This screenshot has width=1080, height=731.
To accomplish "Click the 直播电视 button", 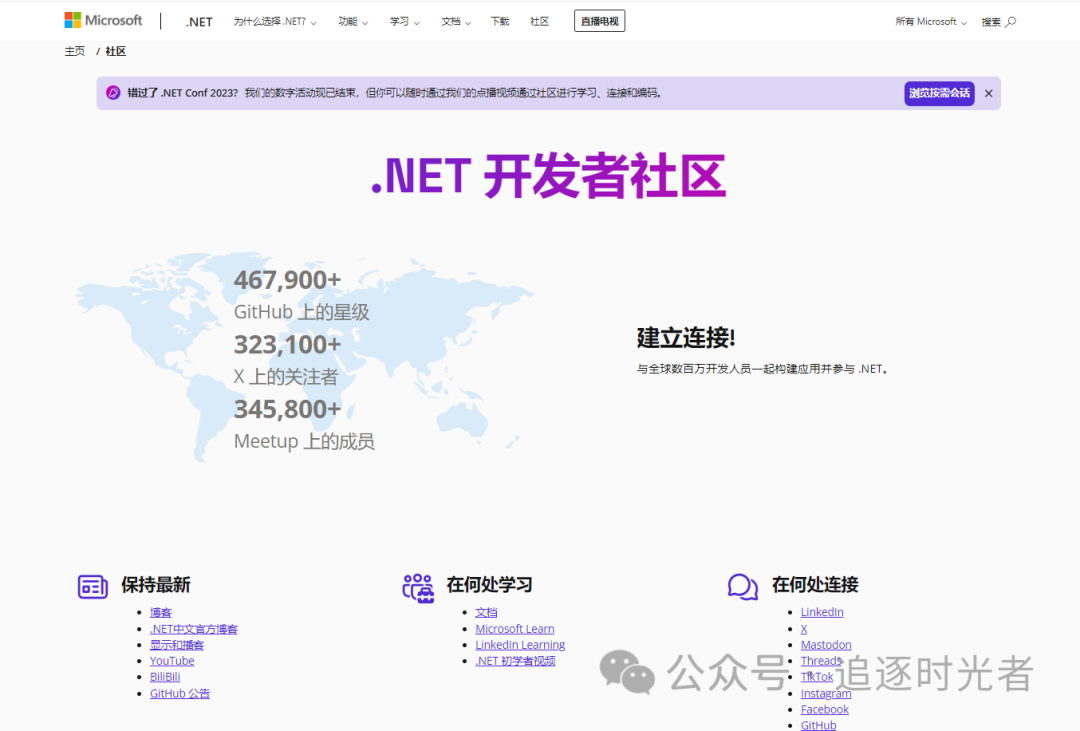I will pos(599,21).
